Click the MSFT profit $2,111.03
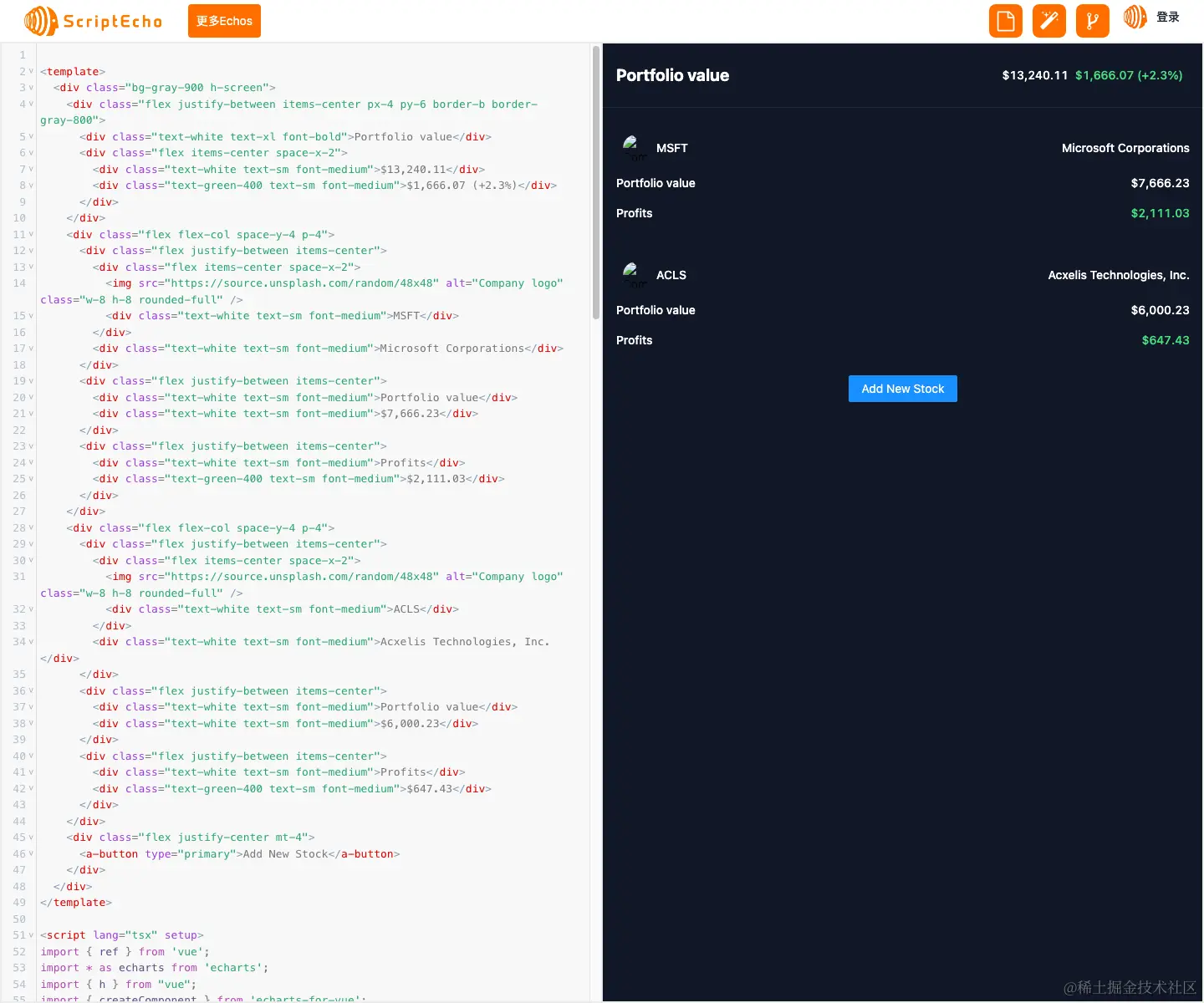The image size is (1204, 1003). [x=1161, y=213]
